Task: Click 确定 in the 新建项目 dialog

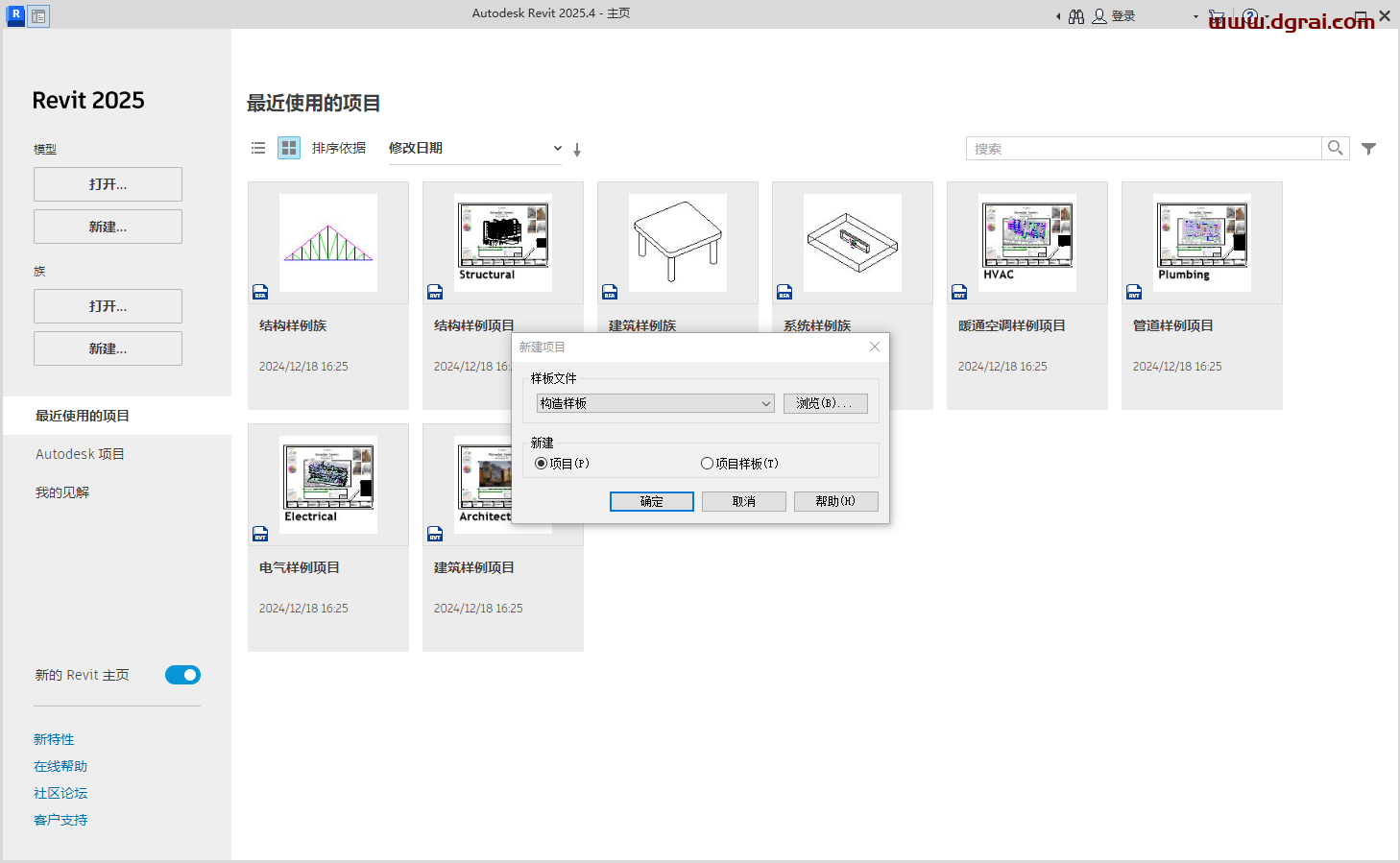Action: [652, 501]
